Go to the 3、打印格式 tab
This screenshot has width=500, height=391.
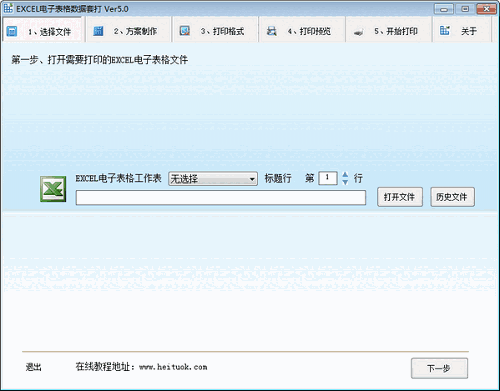[x=215, y=30]
